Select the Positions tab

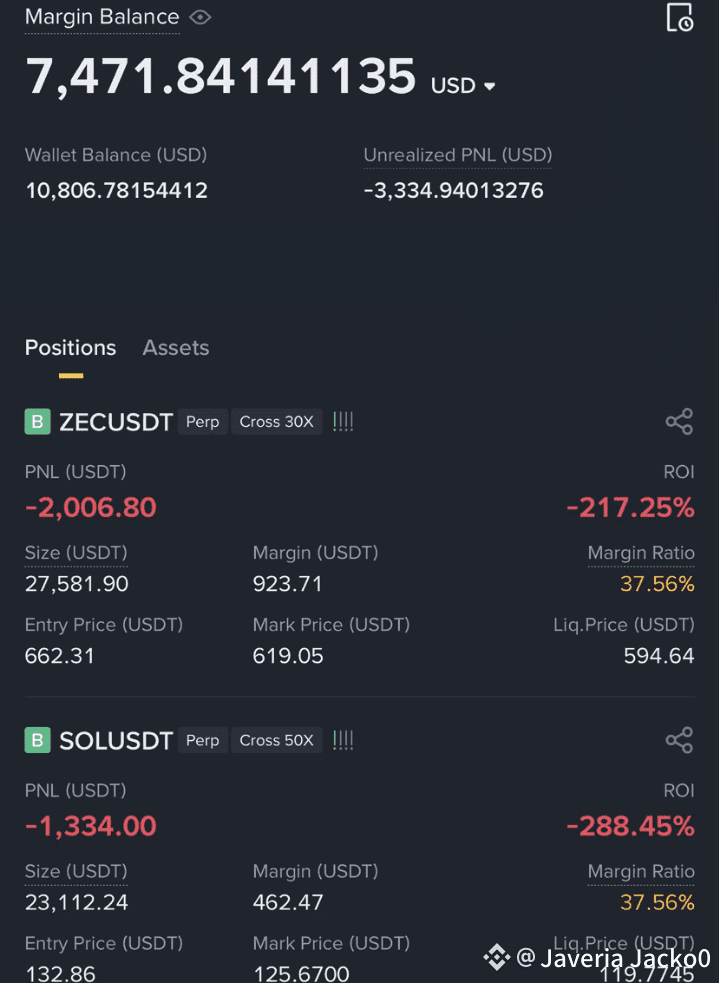coord(70,347)
